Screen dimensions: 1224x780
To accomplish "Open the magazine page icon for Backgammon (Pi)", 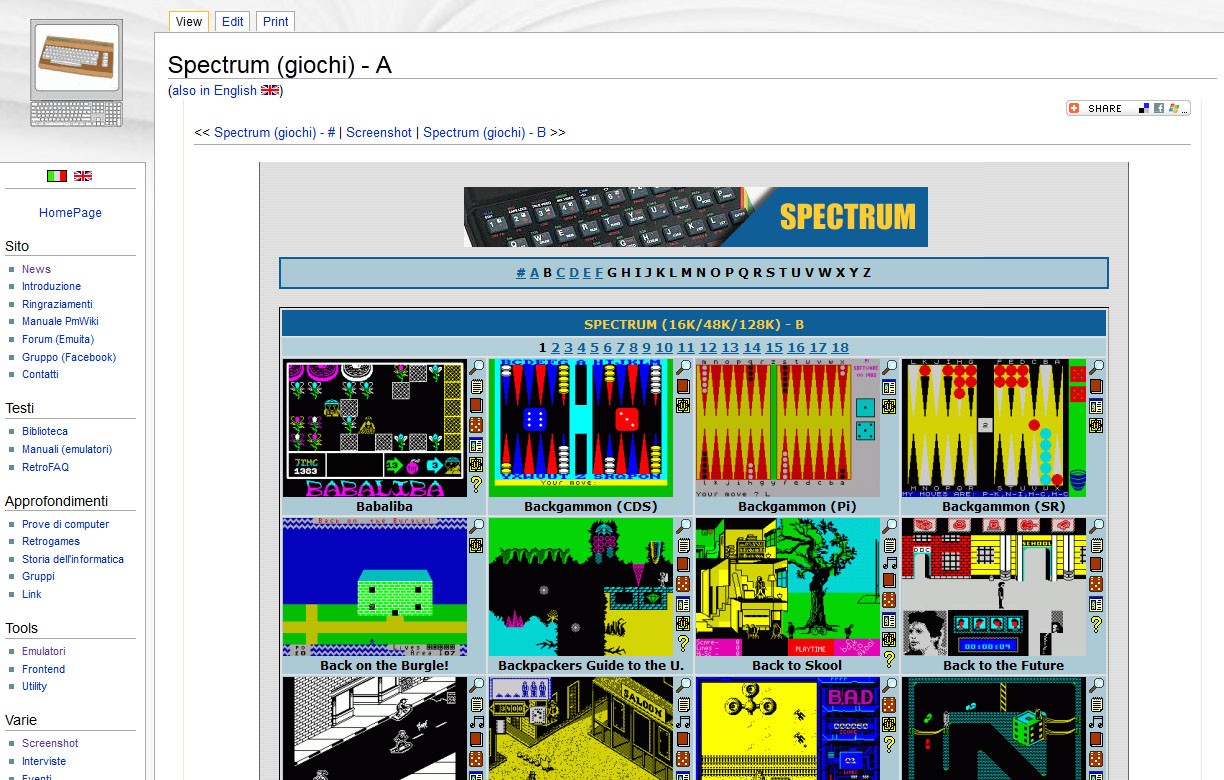I will (889, 387).
